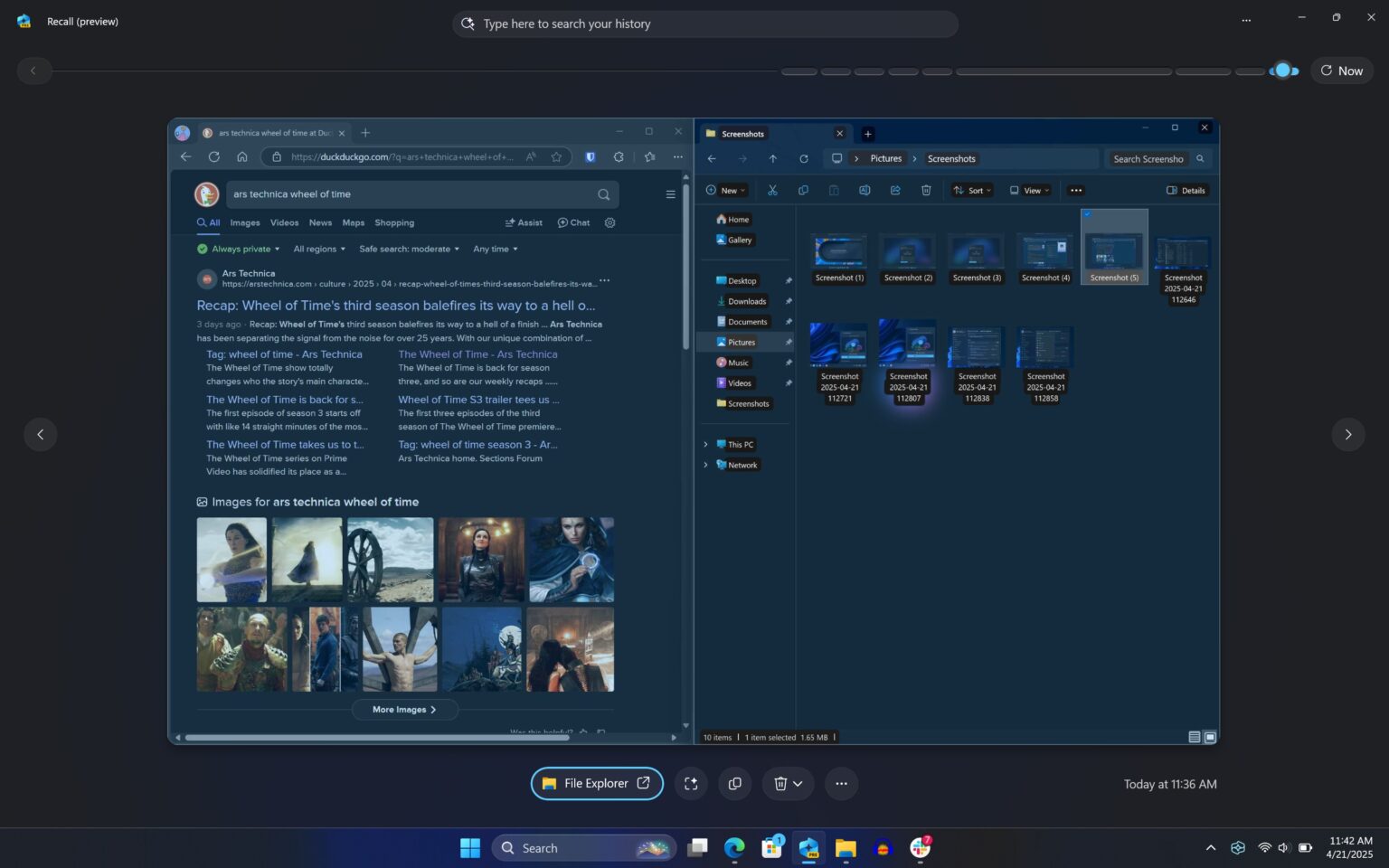Click the More Images button
Viewport: 1389px width, 868px height.
coord(404,710)
